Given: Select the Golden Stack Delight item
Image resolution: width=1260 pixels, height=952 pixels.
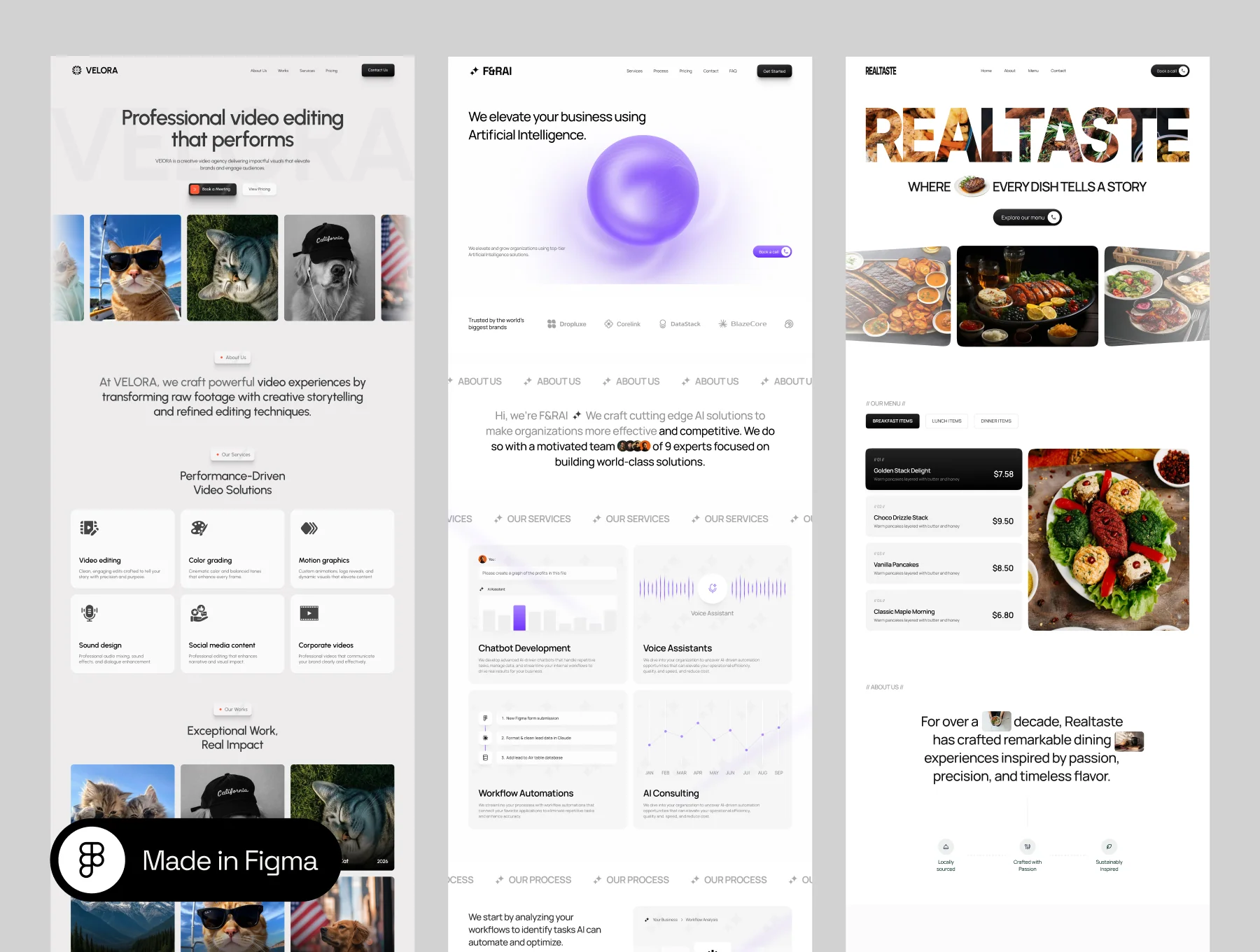Looking at the screenshot, I should [944, 469].
